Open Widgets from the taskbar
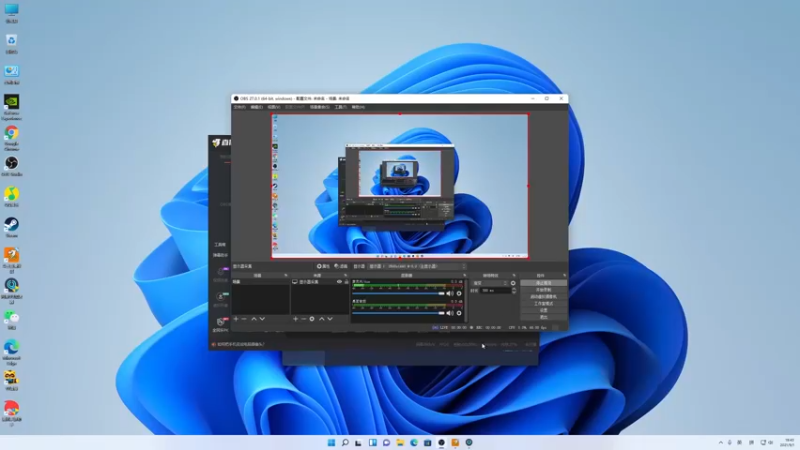This screenshot has height=450, width=800. click(372, 442)
